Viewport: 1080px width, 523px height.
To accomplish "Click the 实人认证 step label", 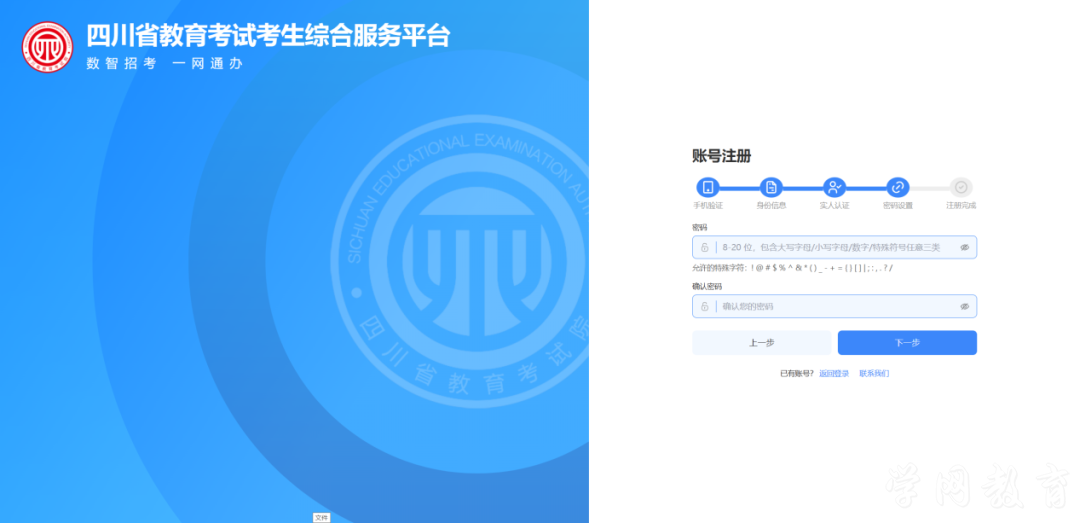I will coord(834,205).
